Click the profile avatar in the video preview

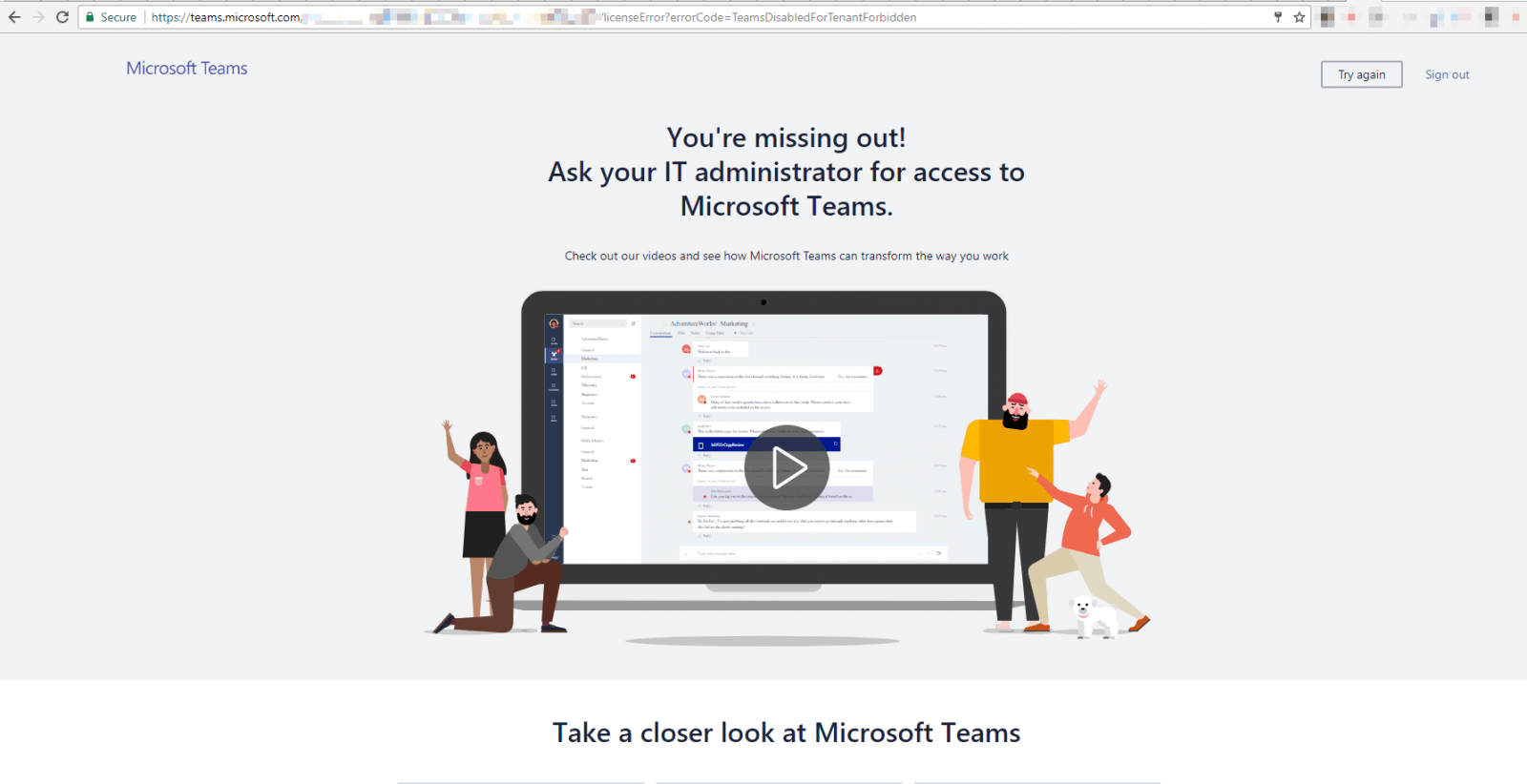coord(554,323)
